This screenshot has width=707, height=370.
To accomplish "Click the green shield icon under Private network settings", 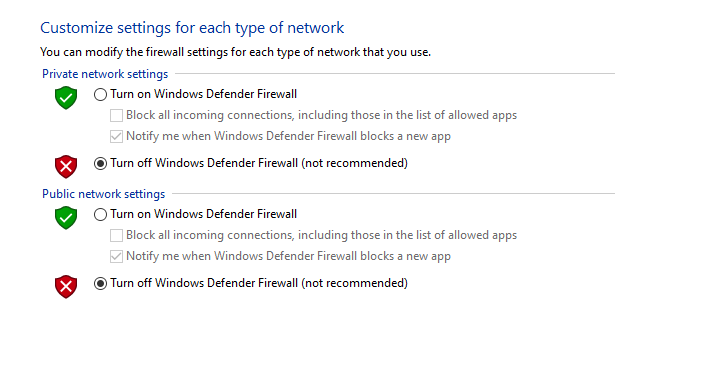I will (66, 97).
